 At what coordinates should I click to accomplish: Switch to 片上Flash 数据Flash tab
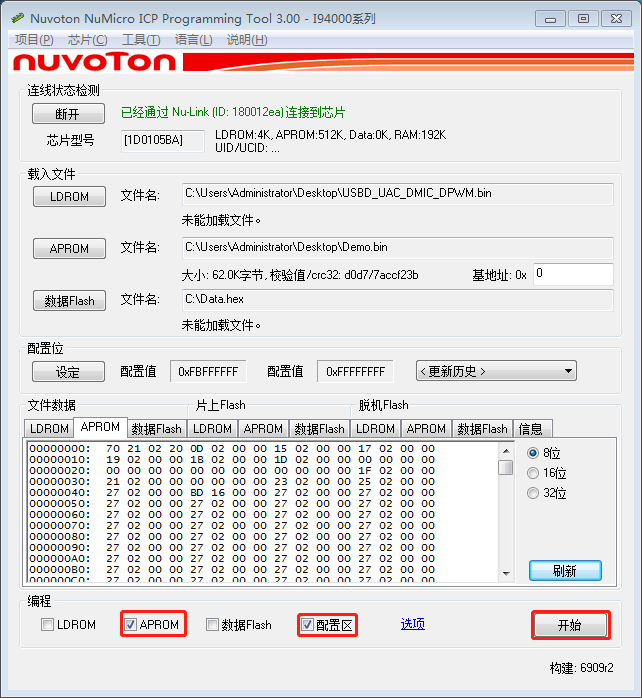320,429
